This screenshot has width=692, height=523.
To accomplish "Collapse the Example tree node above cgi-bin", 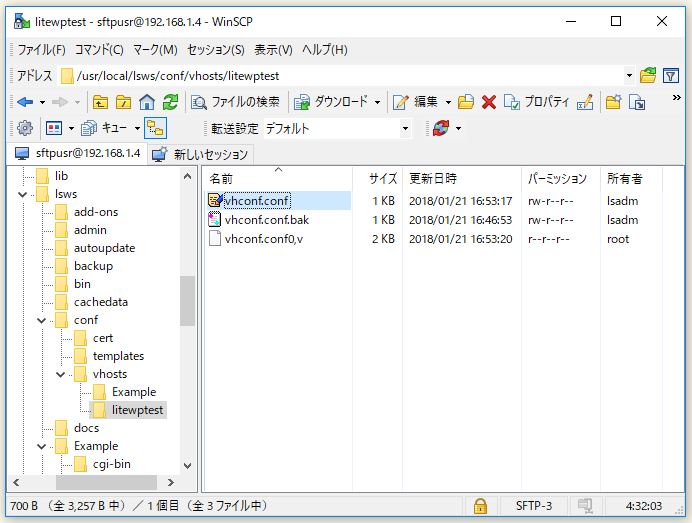I will [x=41, y=446].
